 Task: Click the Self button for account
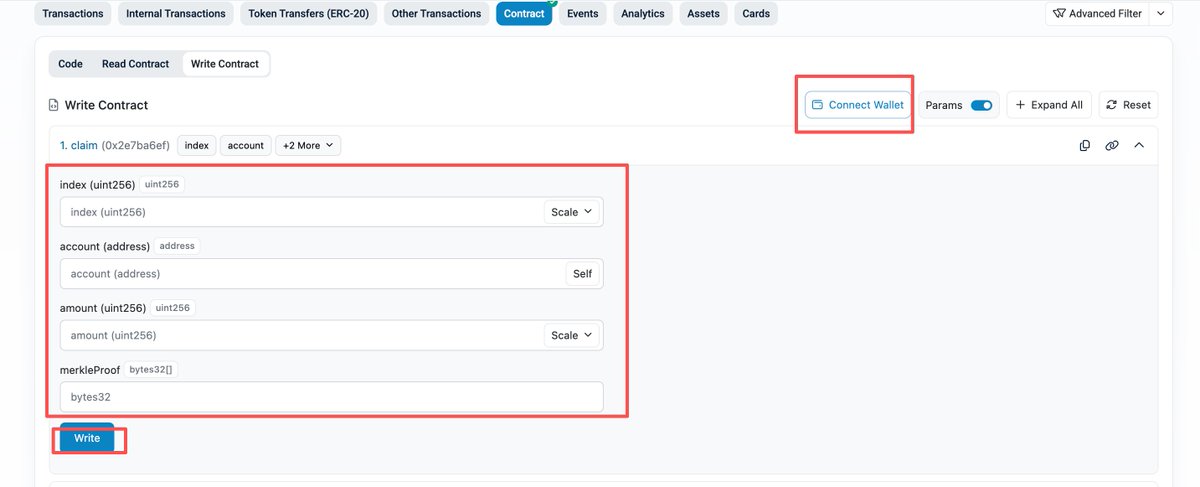[582, 274]
